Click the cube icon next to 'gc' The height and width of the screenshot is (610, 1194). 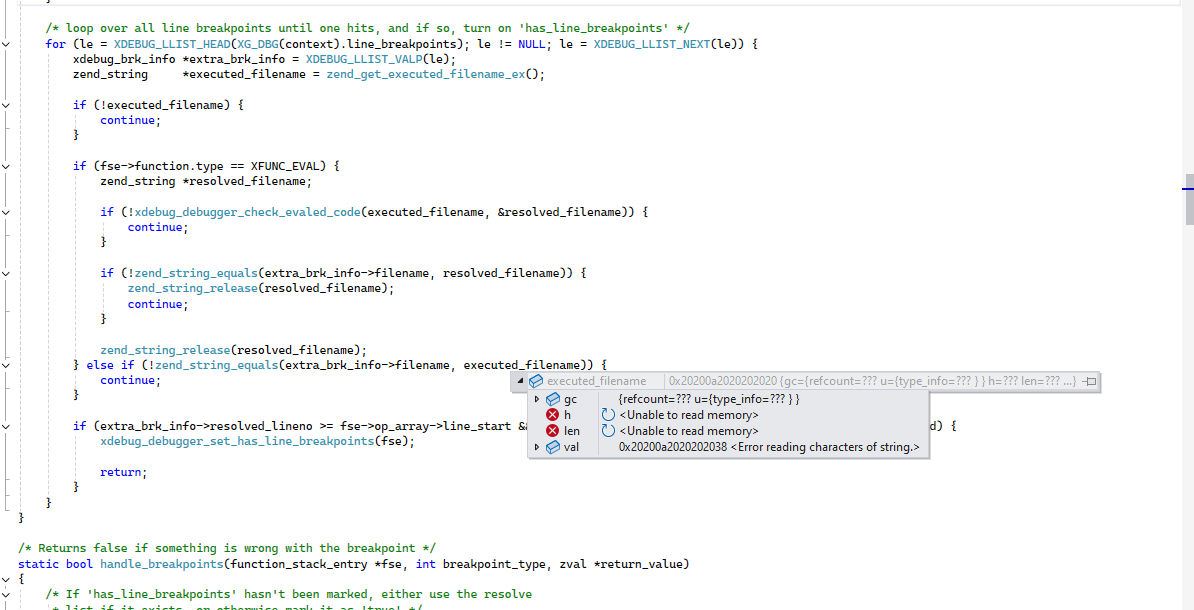pyautogui.click(x=552, y=399)
